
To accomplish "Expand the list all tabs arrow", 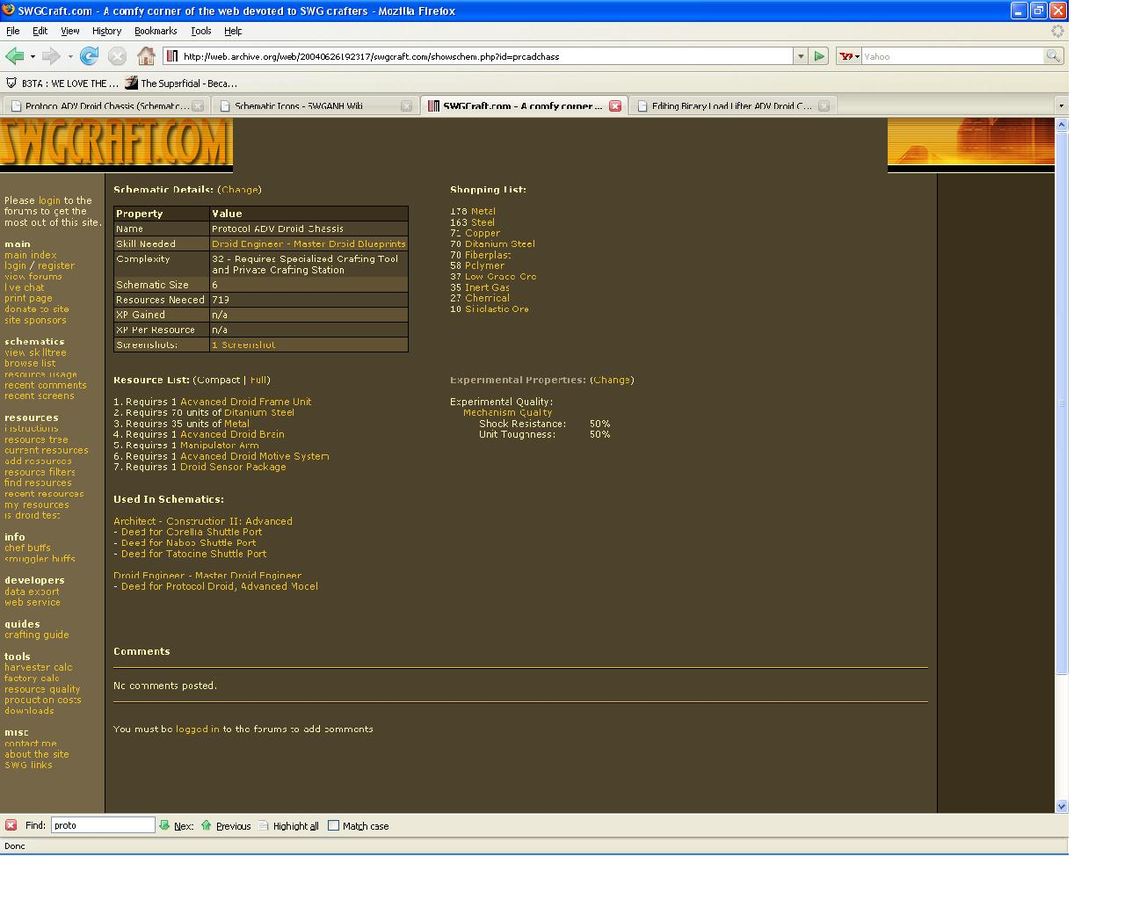I will (x=1060, y=106).
